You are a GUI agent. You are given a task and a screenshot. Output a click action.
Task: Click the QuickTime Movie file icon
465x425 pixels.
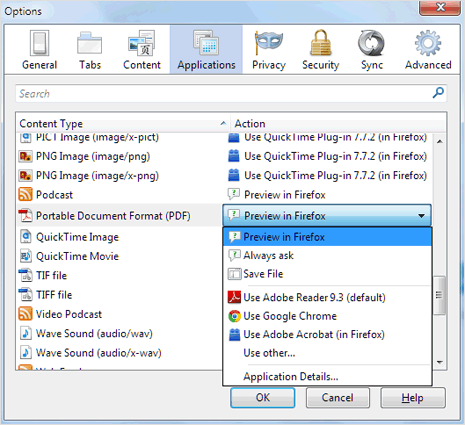[x=25, y=256]
